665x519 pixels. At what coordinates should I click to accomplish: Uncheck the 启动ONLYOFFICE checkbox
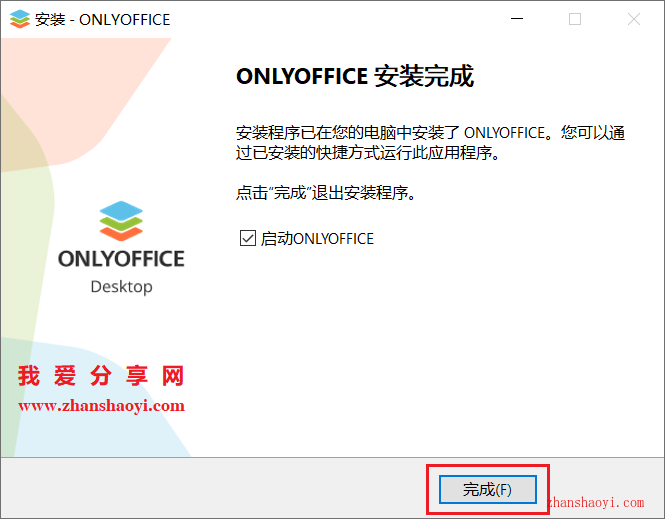pos(248,238)
